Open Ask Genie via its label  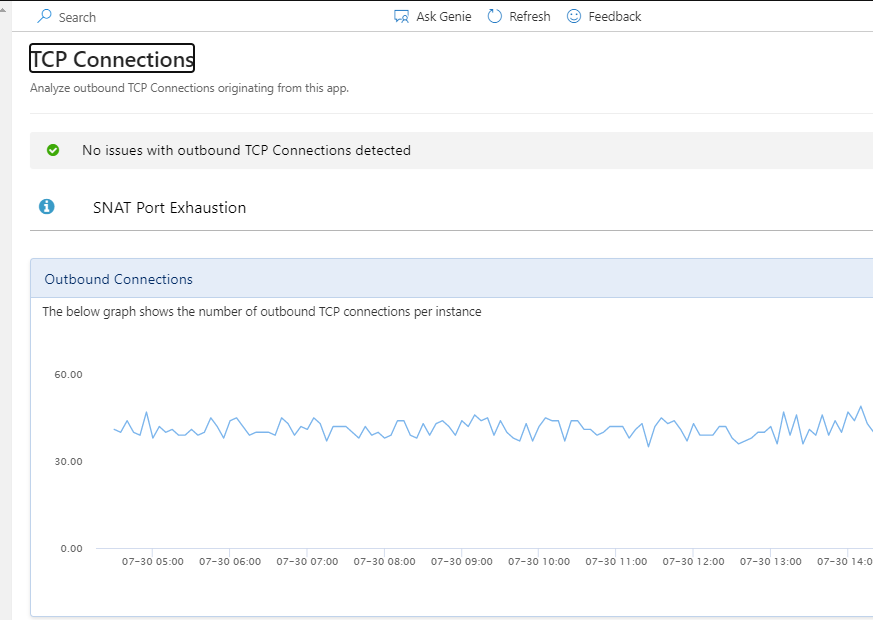click(x=443, y=17)
